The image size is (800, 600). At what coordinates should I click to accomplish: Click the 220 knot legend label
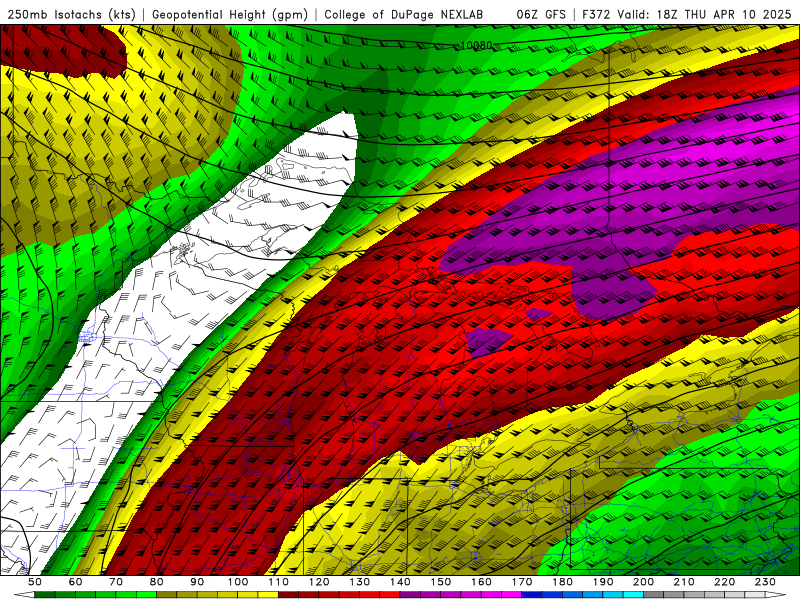click(x=724, y=582)
